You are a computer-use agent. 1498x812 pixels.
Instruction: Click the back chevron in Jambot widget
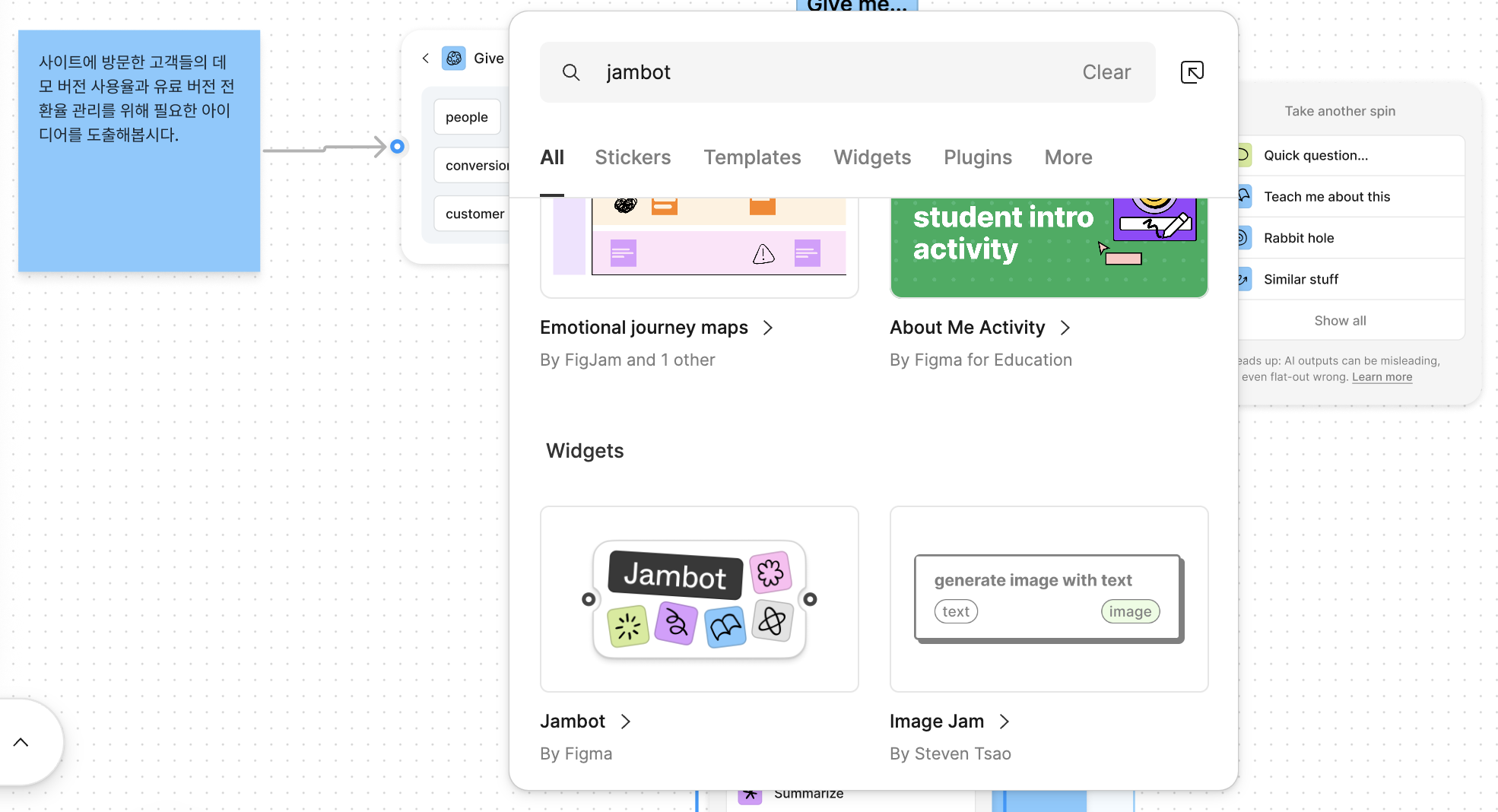click(426, 59)
